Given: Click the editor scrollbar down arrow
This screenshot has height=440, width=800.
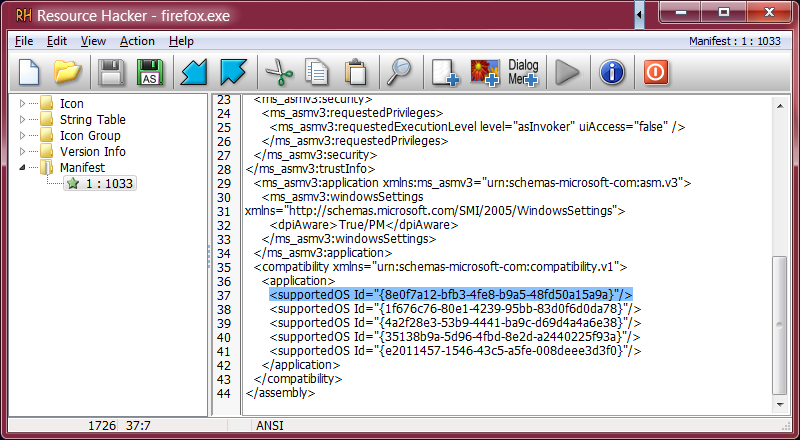Looking at the screenshot, I should (x=780, y=404).
